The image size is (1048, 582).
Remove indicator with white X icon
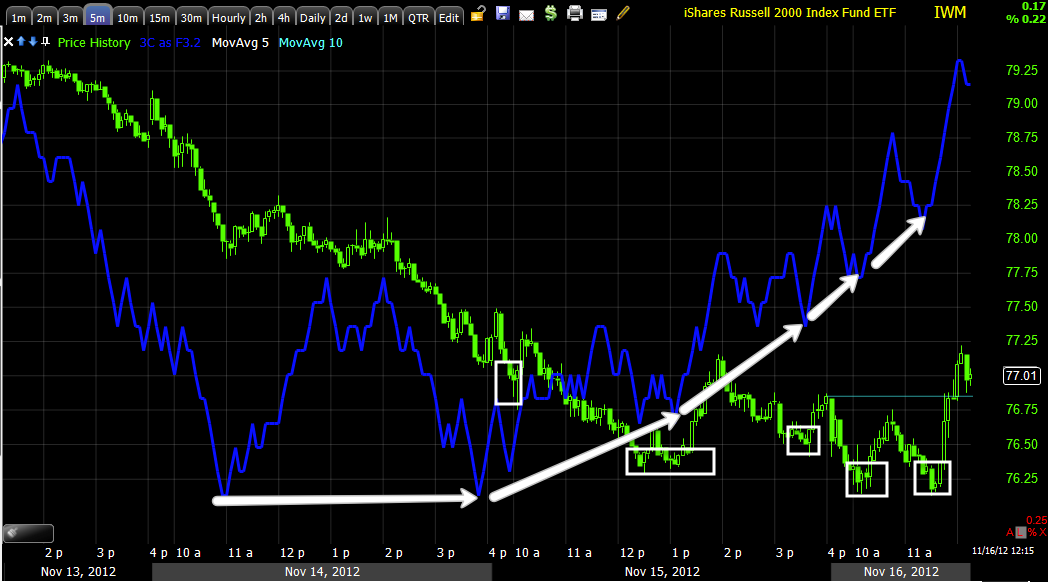tap(8, 42)
